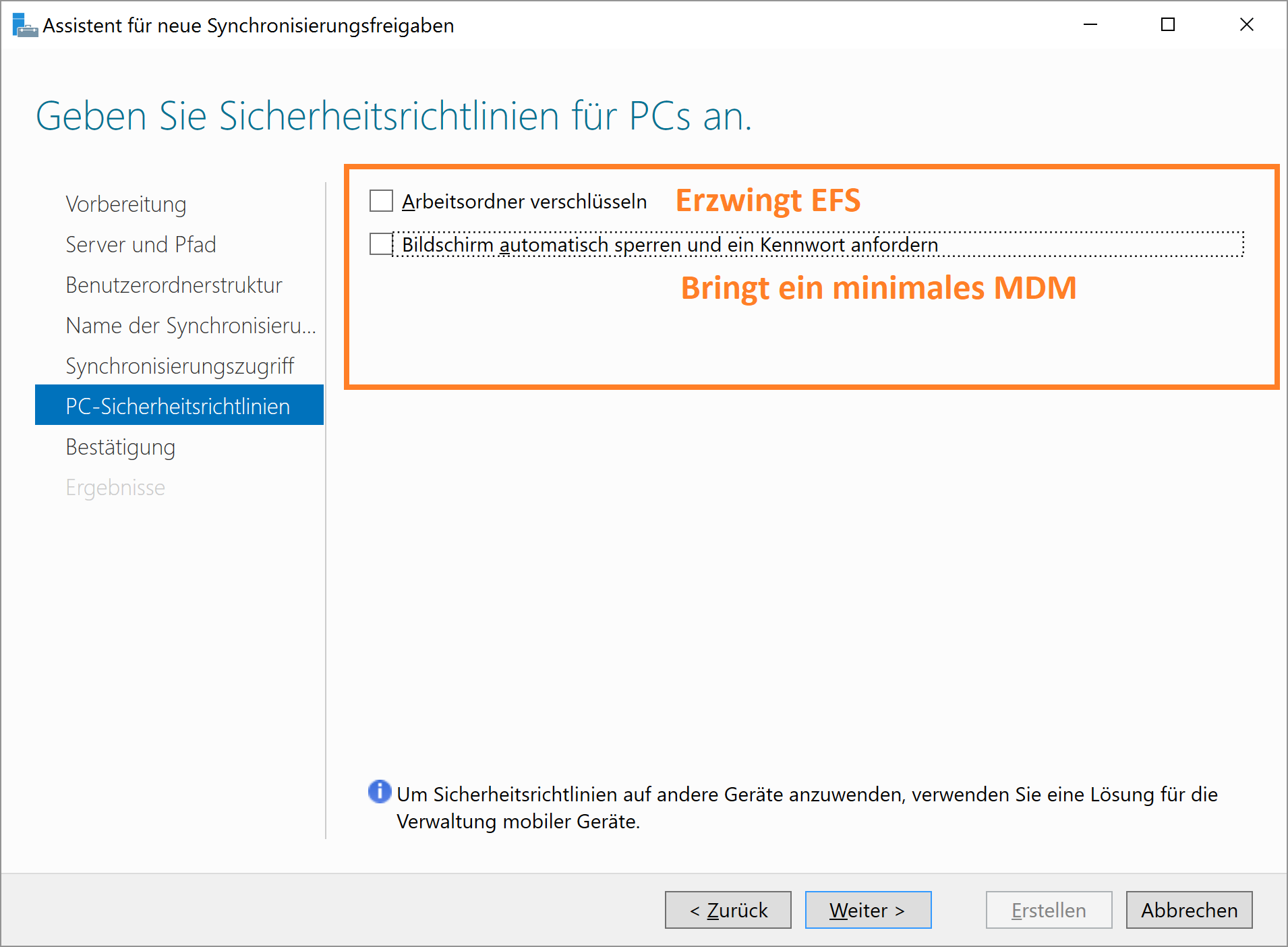
Task: Click the wizard app icon in title bar
Action: pos(25,25)
